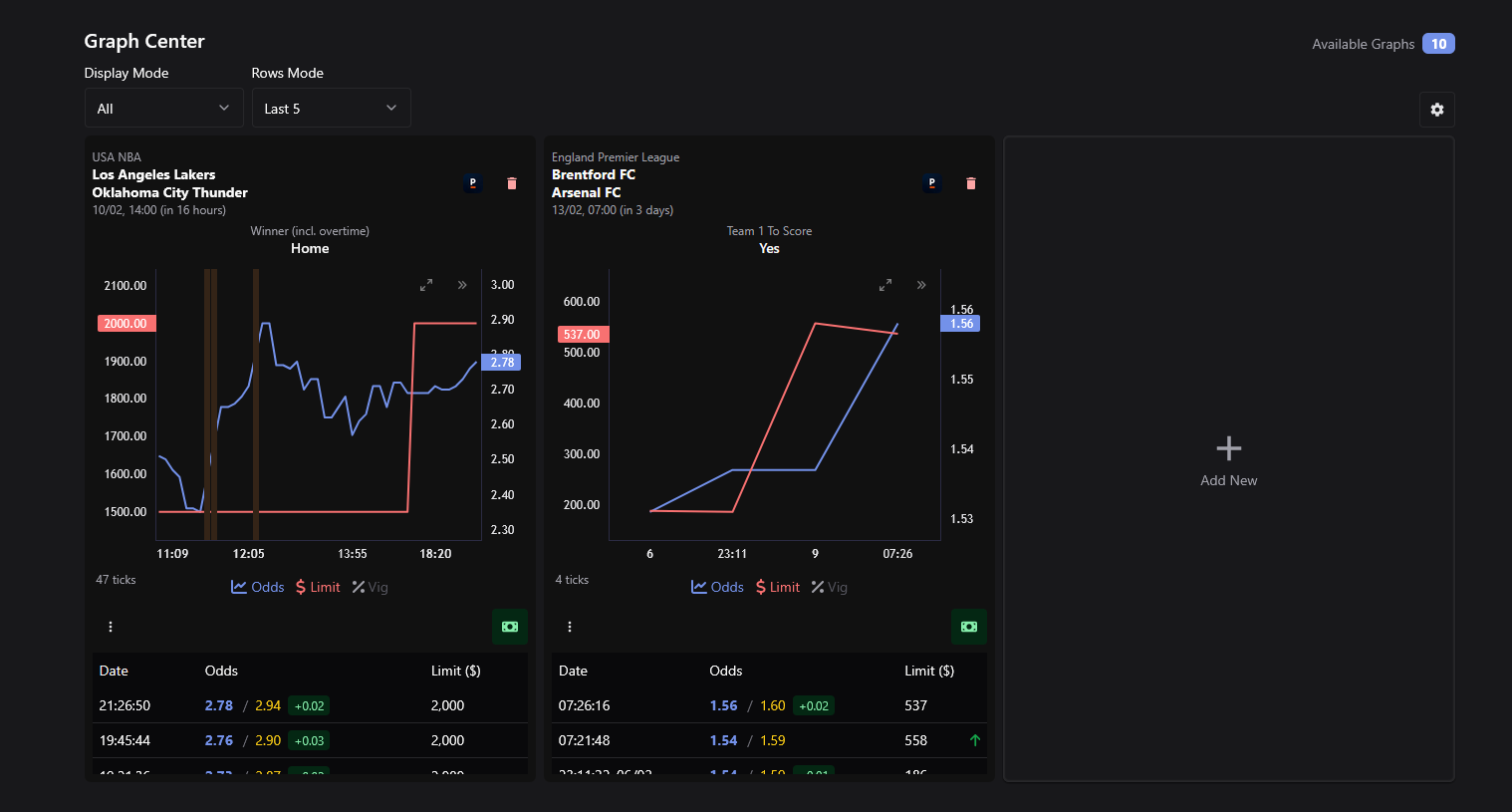Click the green money button under the Lakers chart
This screenshot has width=1512, height=812.
click(x=510, y=627)
